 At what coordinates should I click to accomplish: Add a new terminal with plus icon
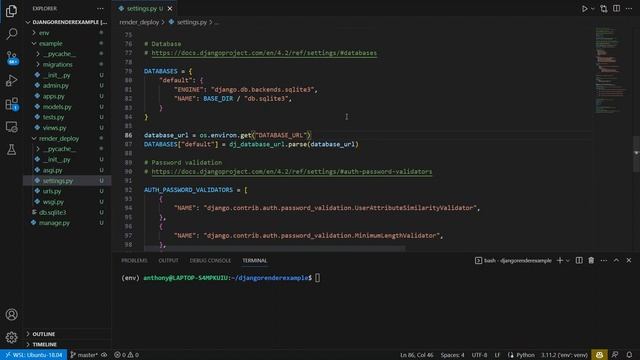tap(560, 260)
